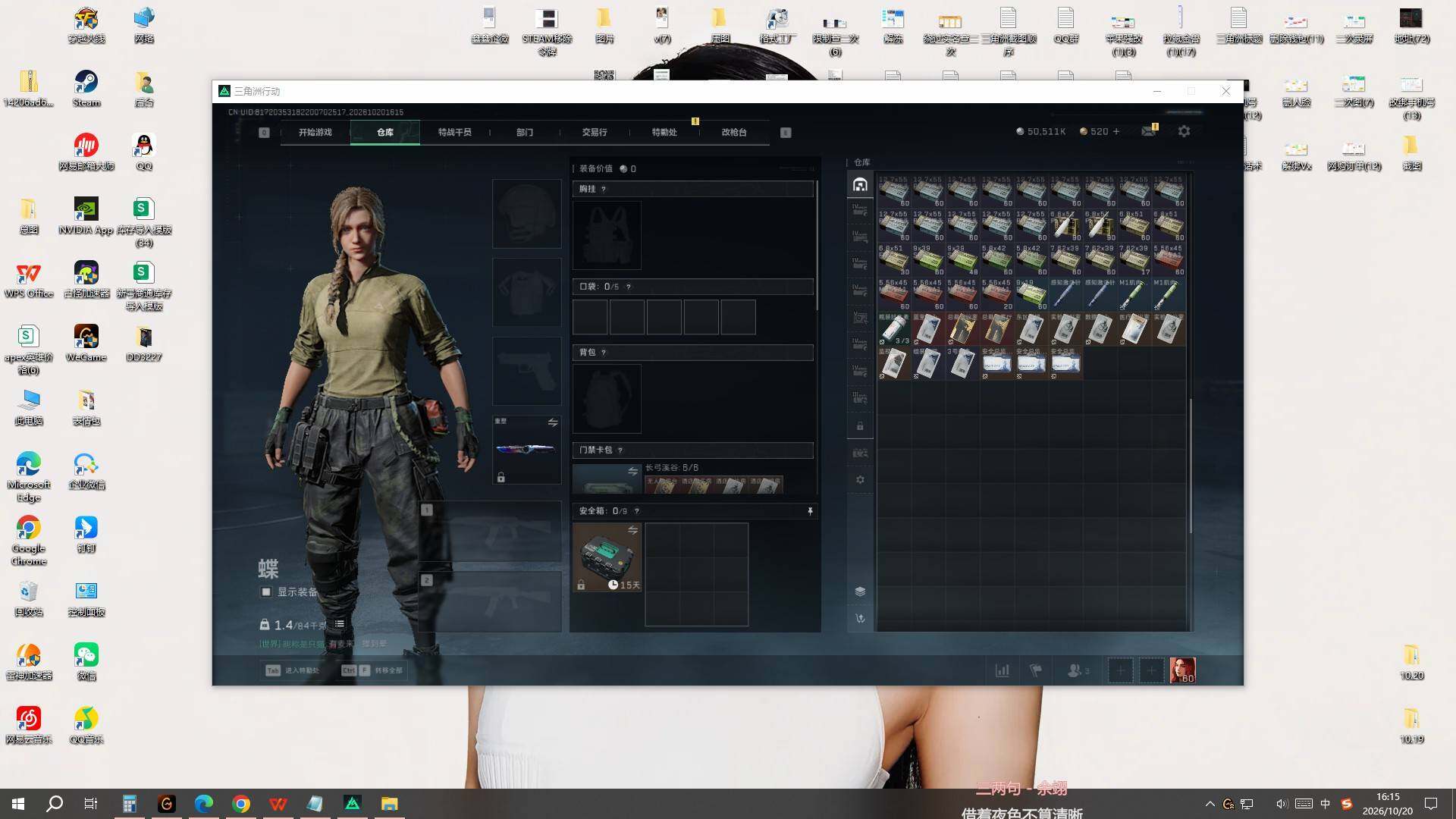Select the first 12.7x55 ammo box
The width and height of the screenshot is (1456, 819).
click(x=894, y=191)
